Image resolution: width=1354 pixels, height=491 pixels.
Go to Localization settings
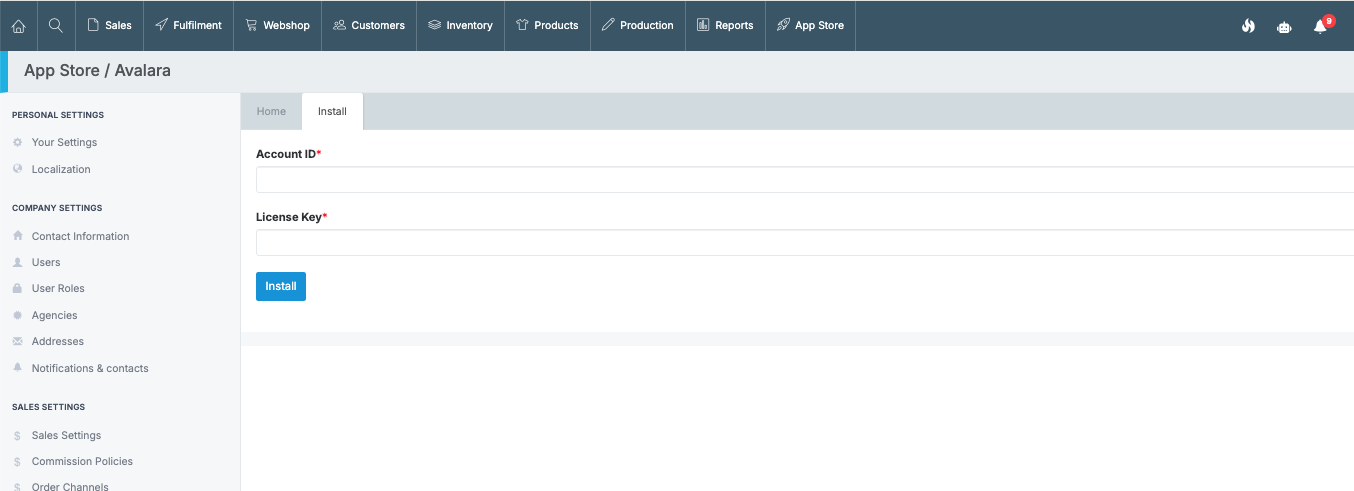[61, 169]
